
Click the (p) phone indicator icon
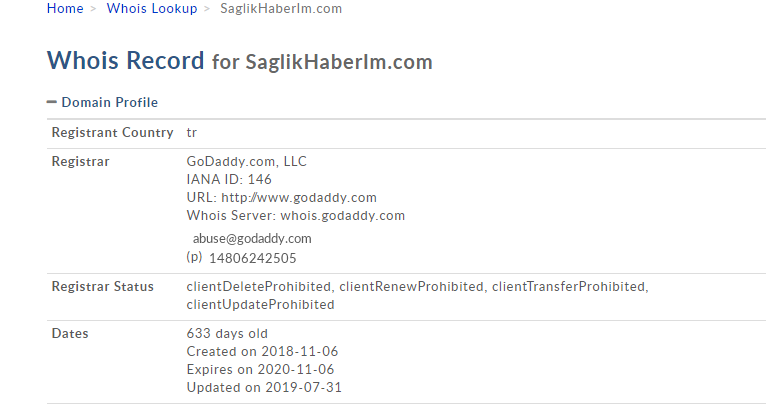(194, 256)
